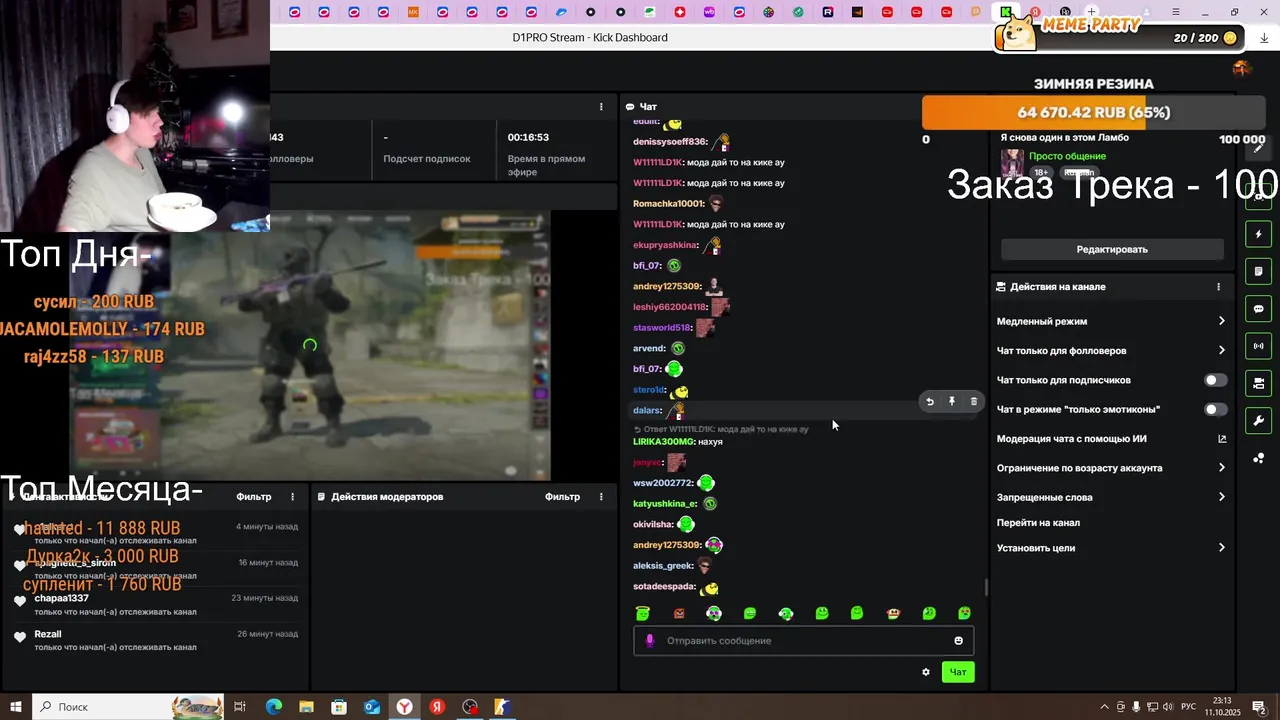Click username LIRIKA300MG in chat
1280x720 pixels.
click(663, 441)
